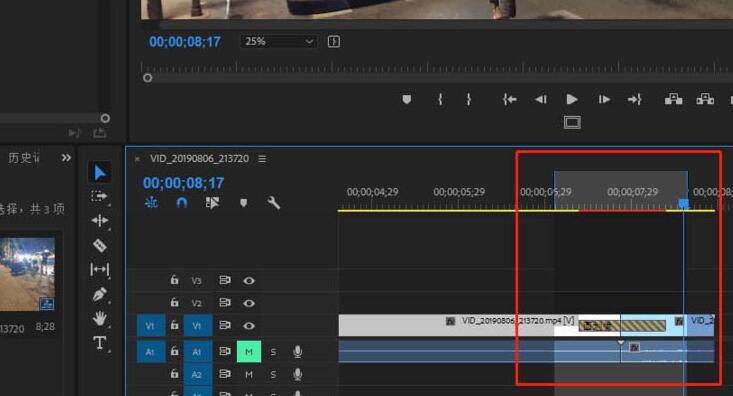Screen dimensions: 733x396
Task: Toggle timeline Snap magnet icon
Action: pyautogui.click(x=182, y=202)
